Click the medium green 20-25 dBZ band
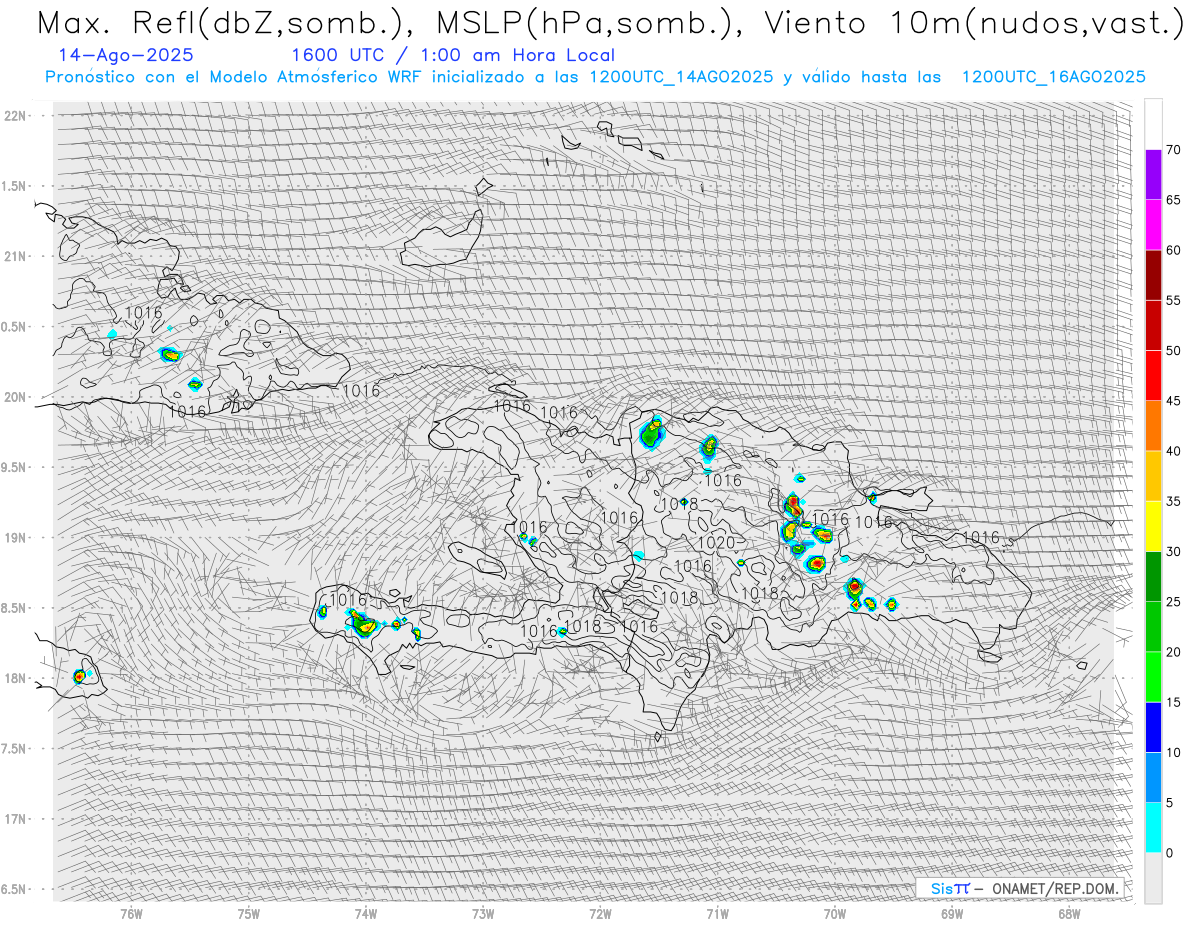Viewport: 1200px width, 927px height. pos(1153,627)
